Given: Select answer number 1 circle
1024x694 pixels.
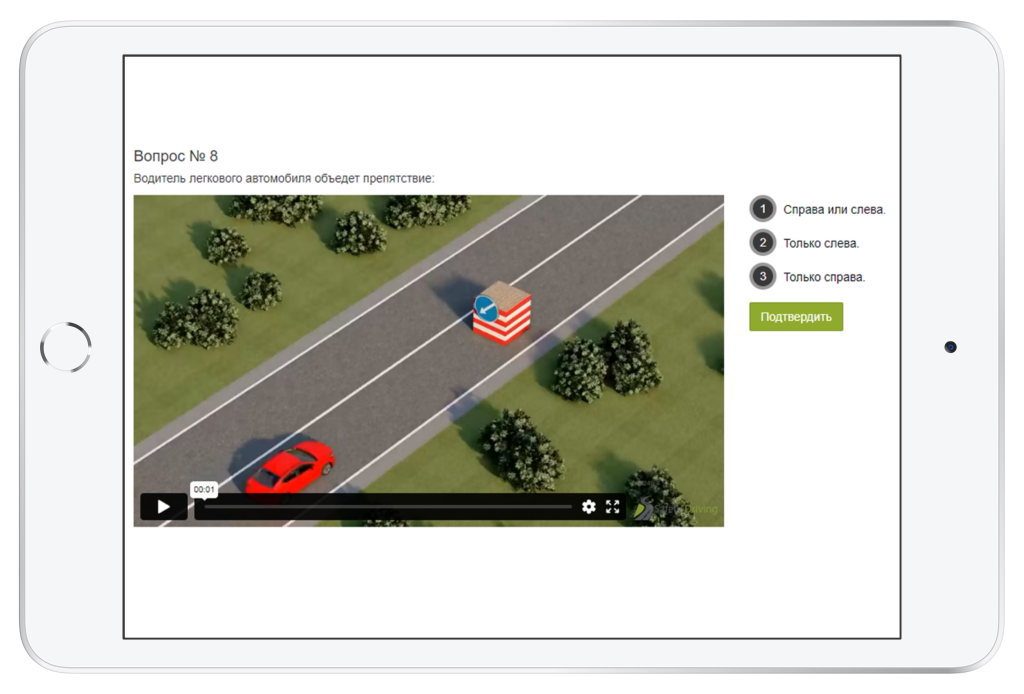Looking at the screenshot, I should point(762,209).
